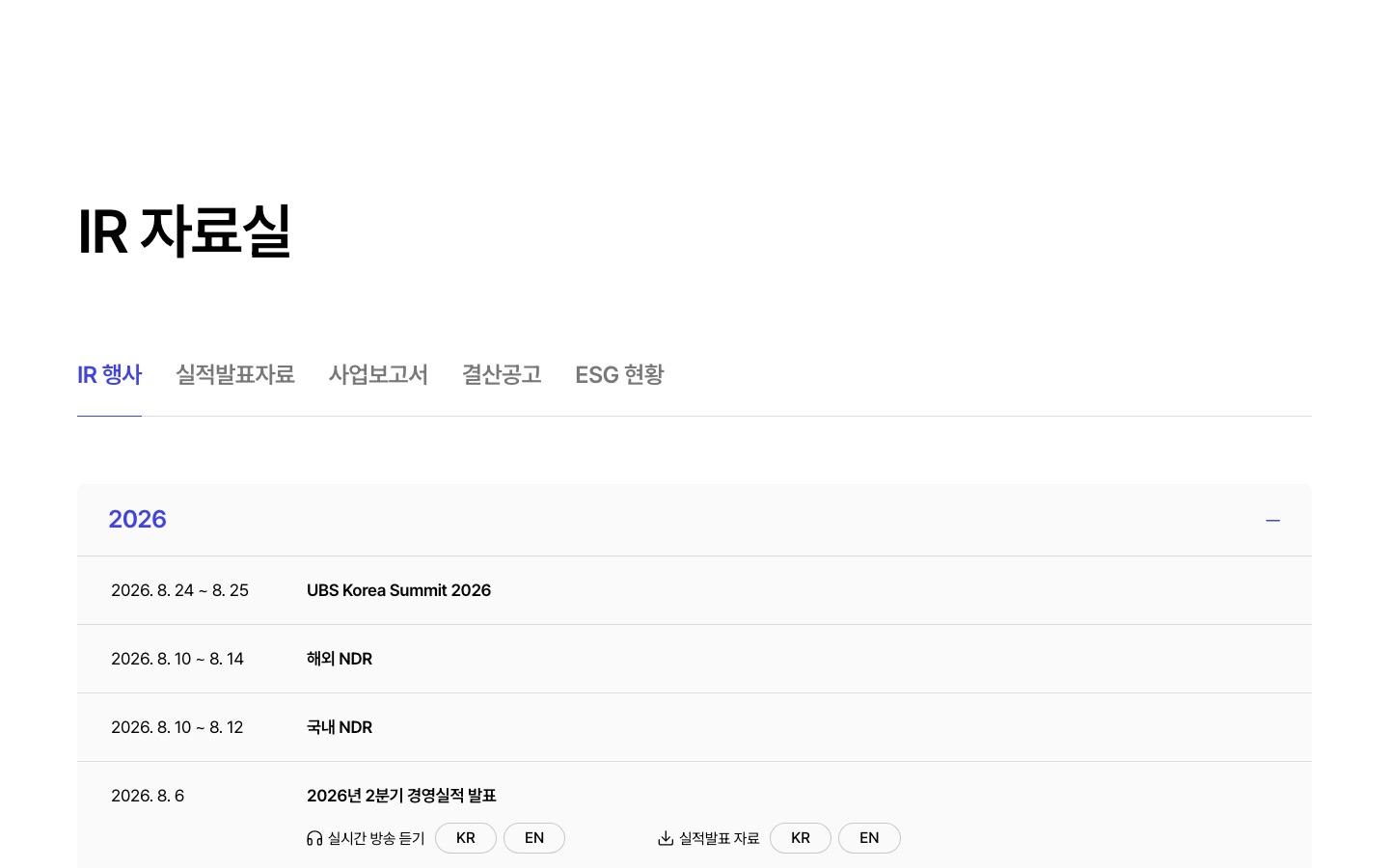Click the 실시간 방송 듣기 label

click(376, 838)
